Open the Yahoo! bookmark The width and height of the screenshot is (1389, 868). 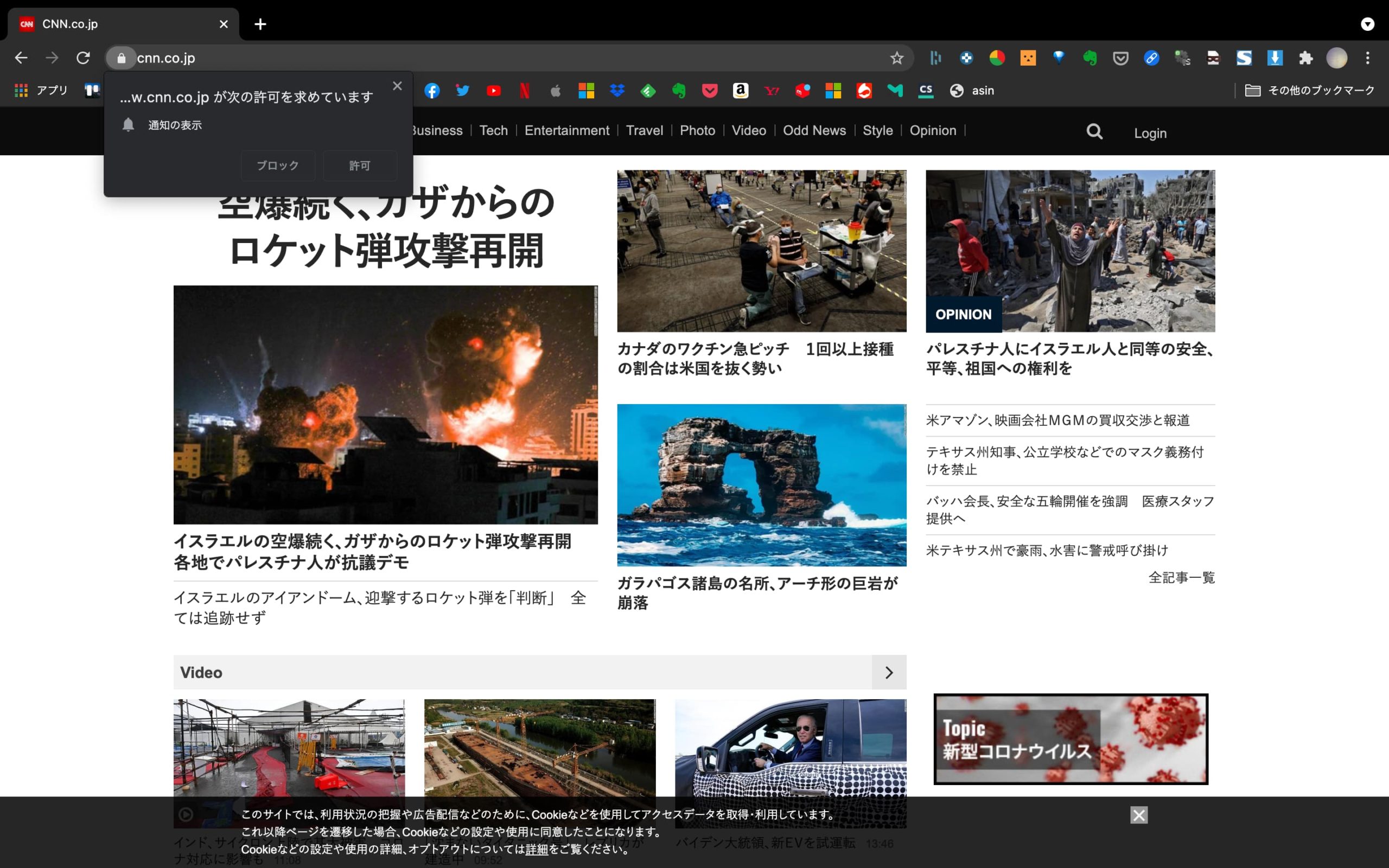772,91
